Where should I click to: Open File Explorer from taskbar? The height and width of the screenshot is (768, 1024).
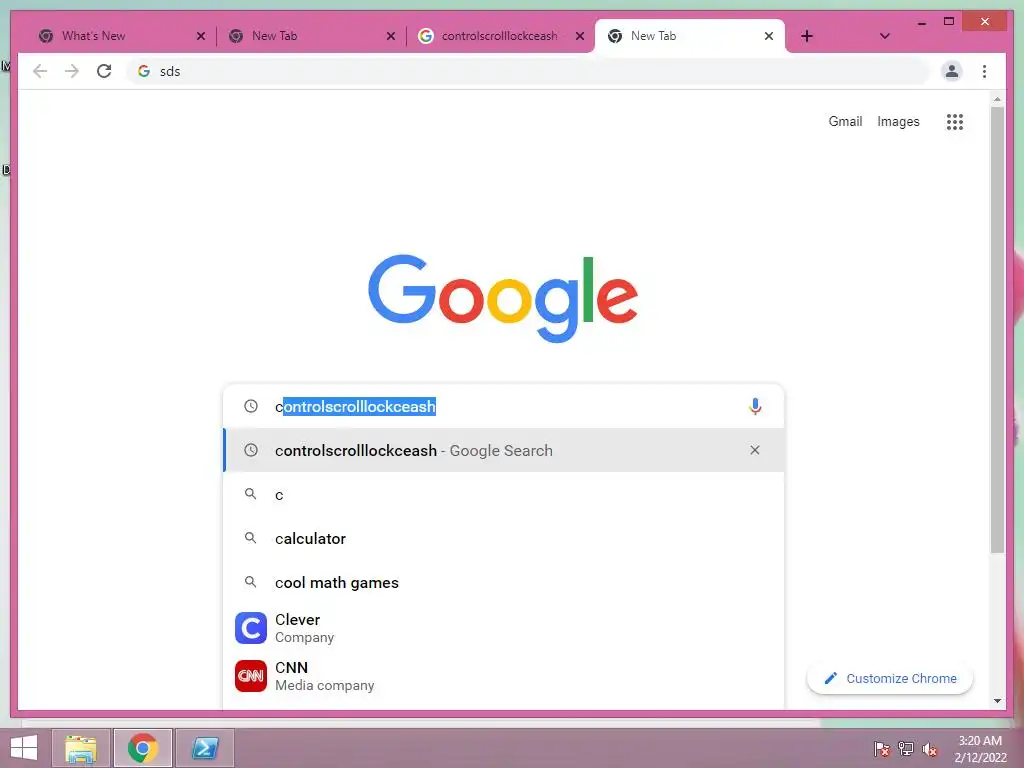coord(81,748)
